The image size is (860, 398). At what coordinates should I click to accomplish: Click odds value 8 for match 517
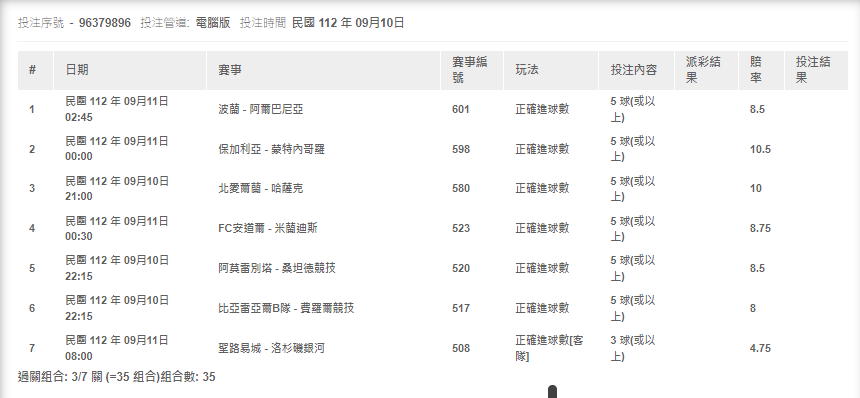752,308
